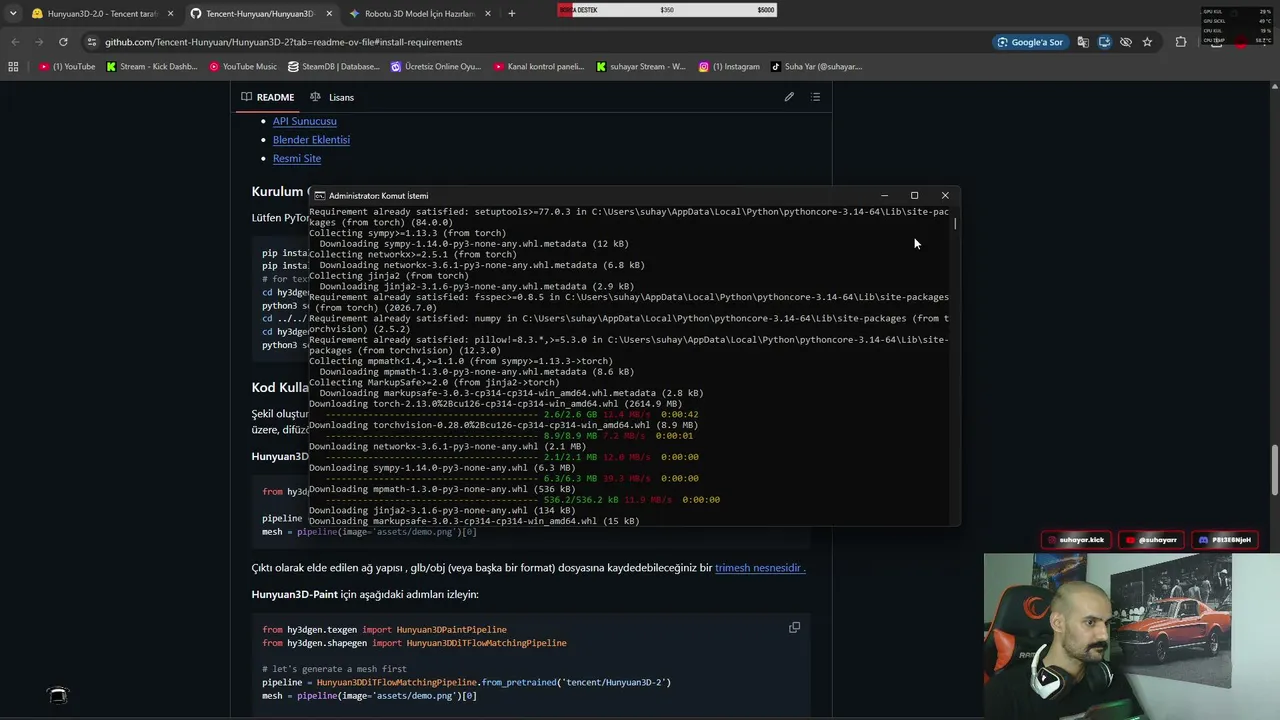Open the apps grid in bookmarks bar
Viewport: 1280px width, 720px height.
[13, 67]
